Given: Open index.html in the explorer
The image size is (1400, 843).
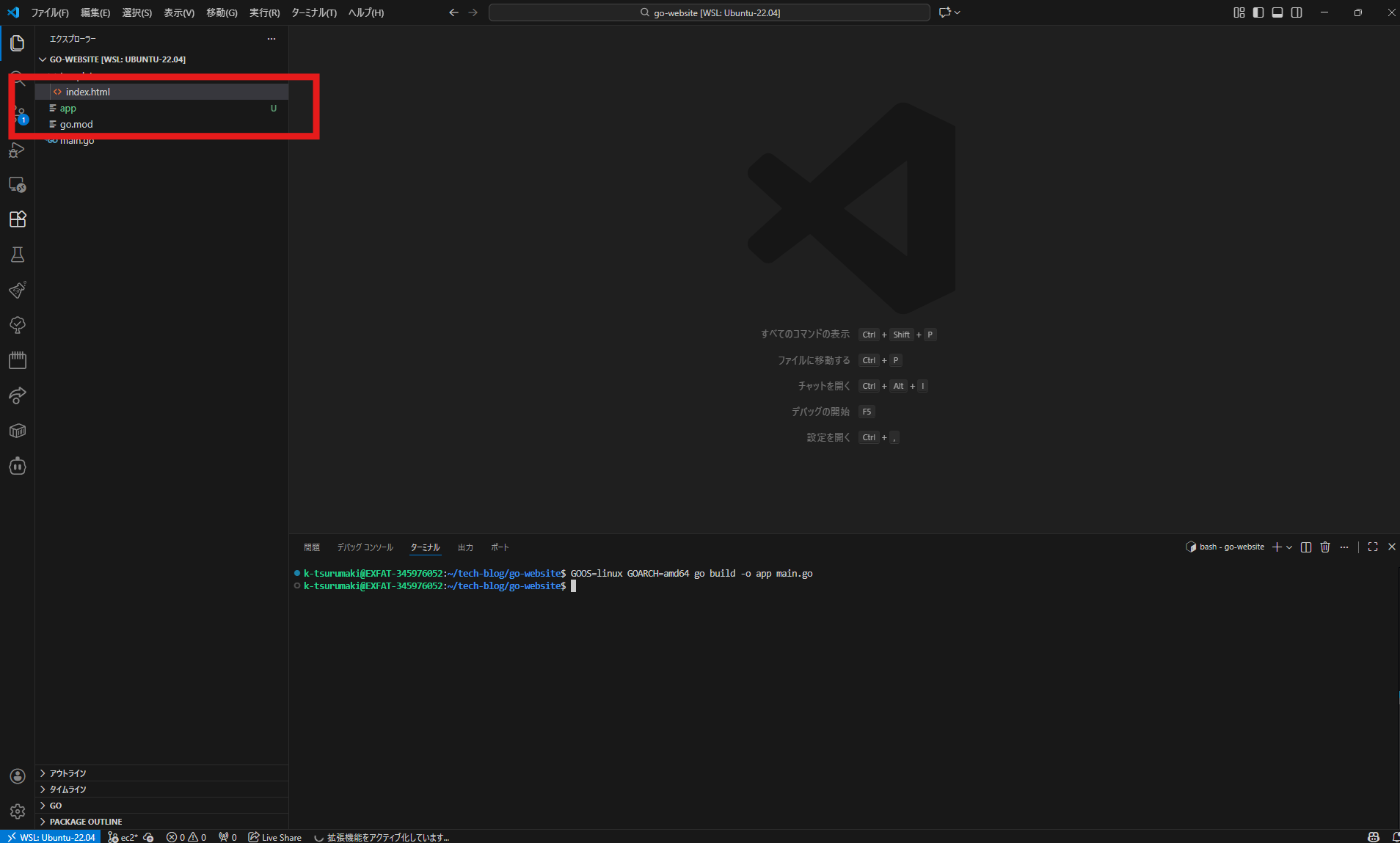Looking at the screenshot, I should [161, 92].
